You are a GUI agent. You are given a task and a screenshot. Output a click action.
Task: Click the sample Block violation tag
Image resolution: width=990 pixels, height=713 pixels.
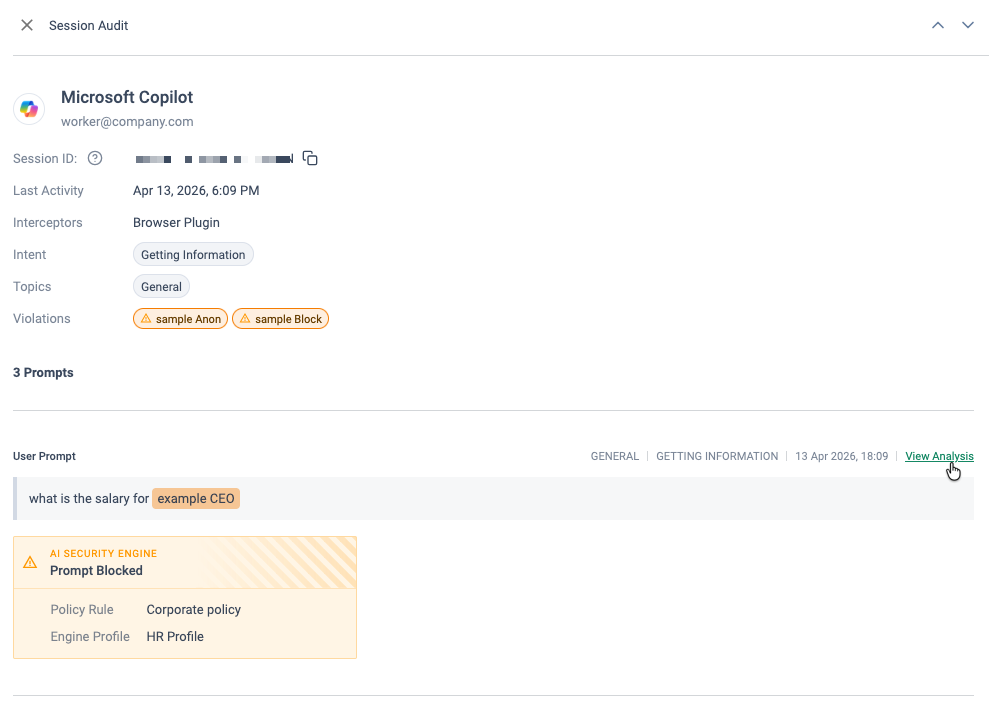(280, 319)
